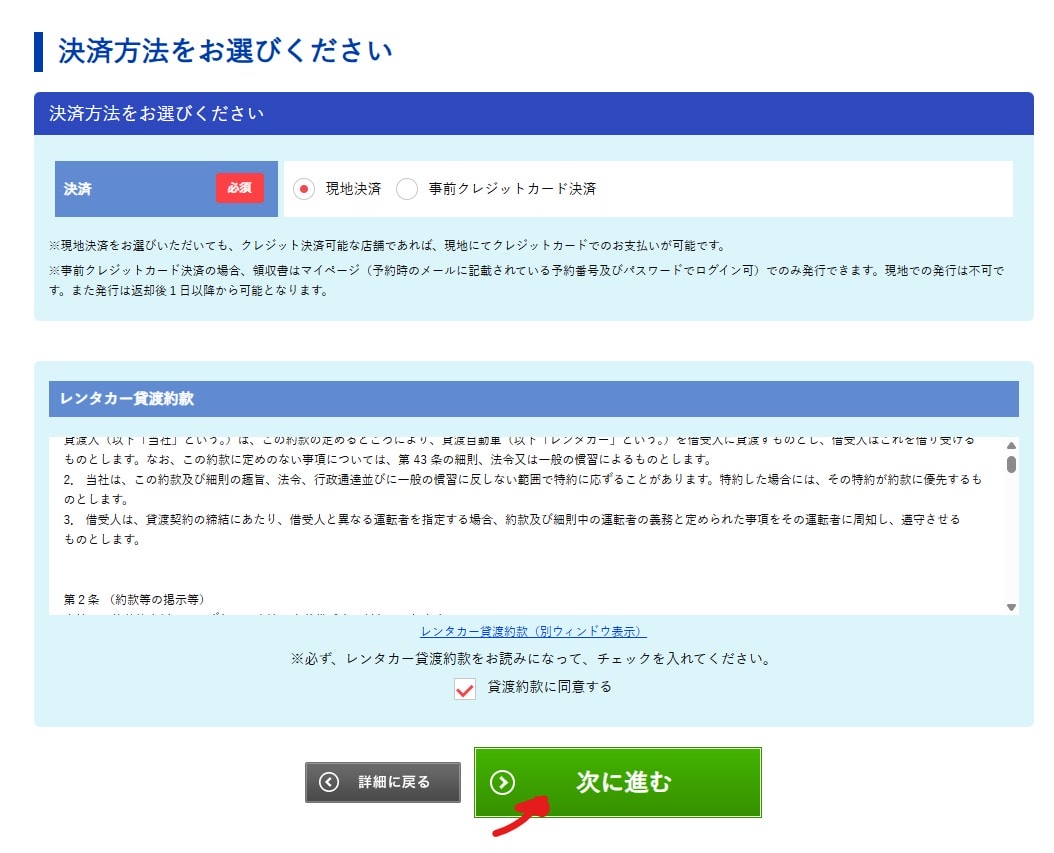
Task: Click the 第2条 heading in terms text
Action: click(x=133, y=600)
